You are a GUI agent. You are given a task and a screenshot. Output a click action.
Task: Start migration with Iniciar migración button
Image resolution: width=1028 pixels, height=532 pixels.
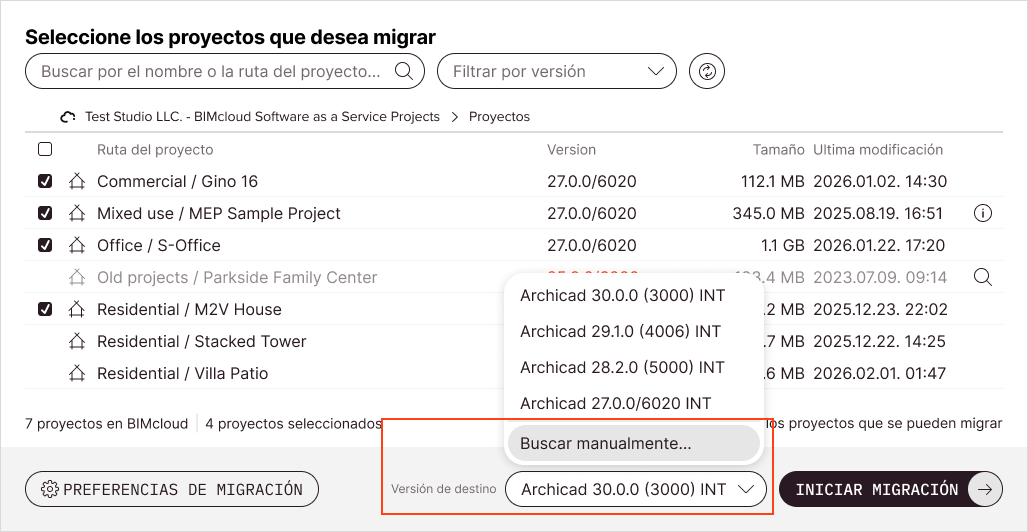pos(890,489)
